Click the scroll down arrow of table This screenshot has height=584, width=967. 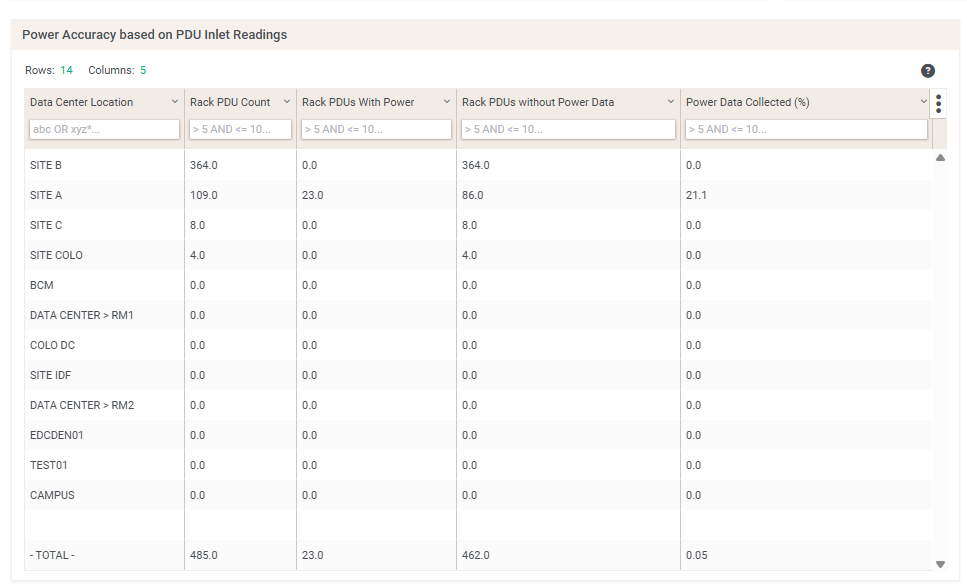940,564
